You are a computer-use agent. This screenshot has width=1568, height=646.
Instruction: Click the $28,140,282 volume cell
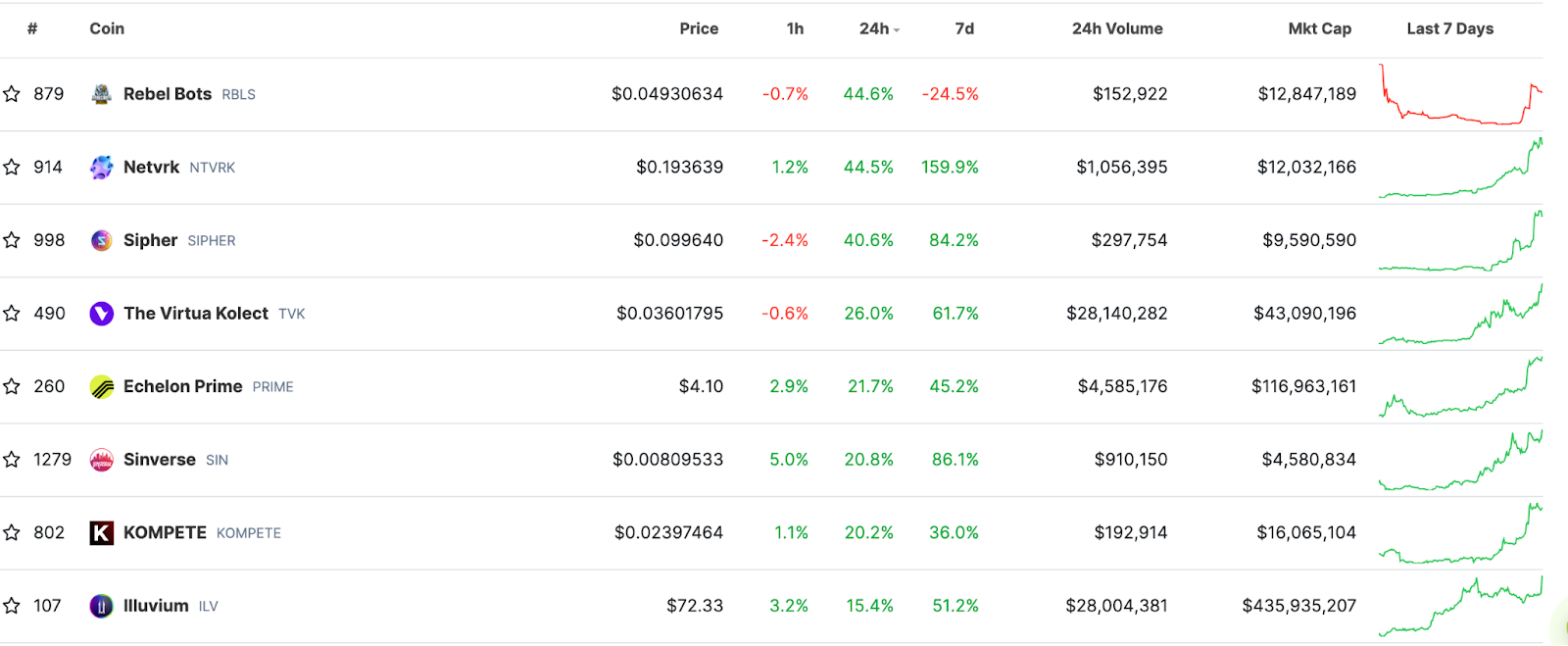(1117, 314)
